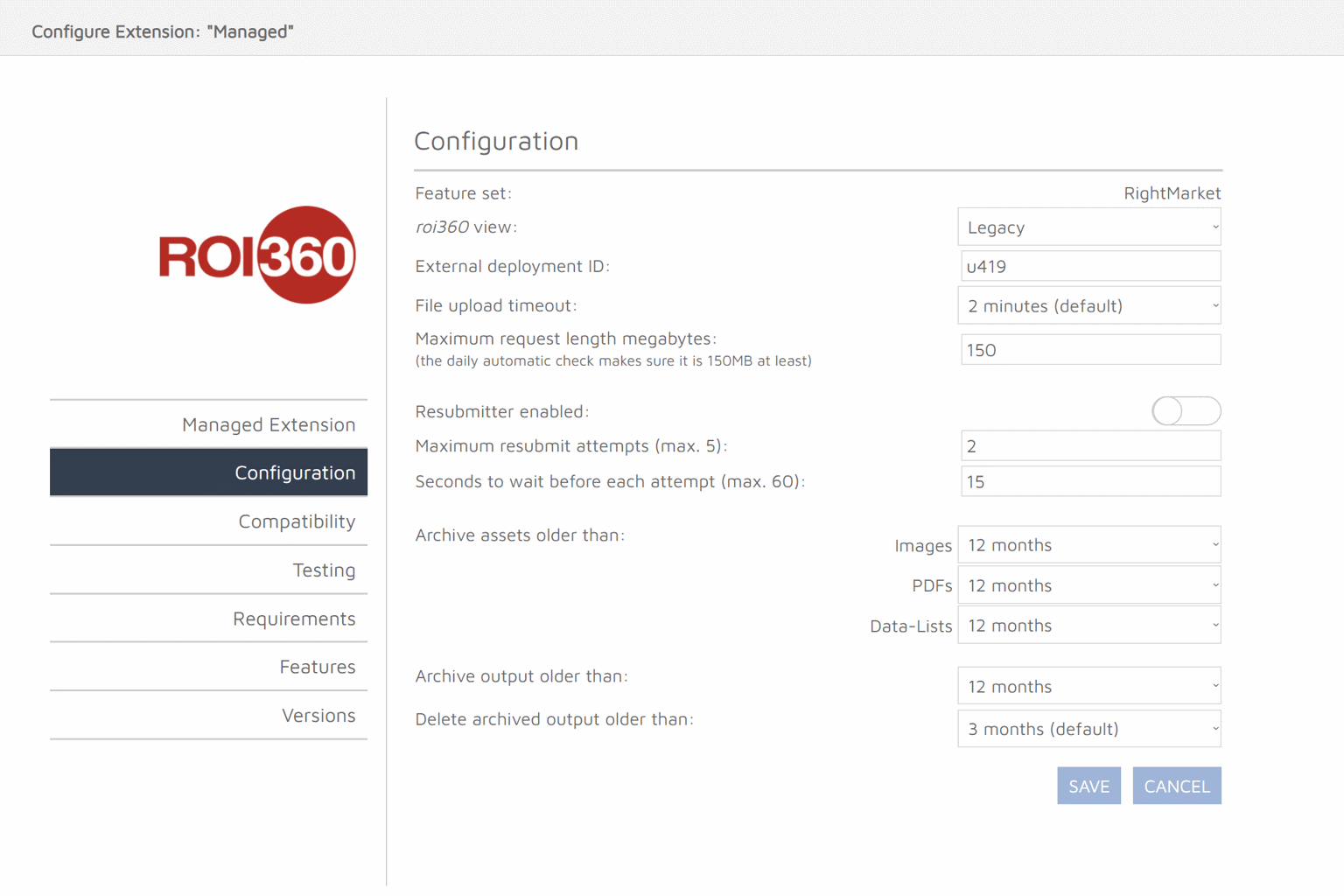Open the Requirements section

tap(293, 619)
